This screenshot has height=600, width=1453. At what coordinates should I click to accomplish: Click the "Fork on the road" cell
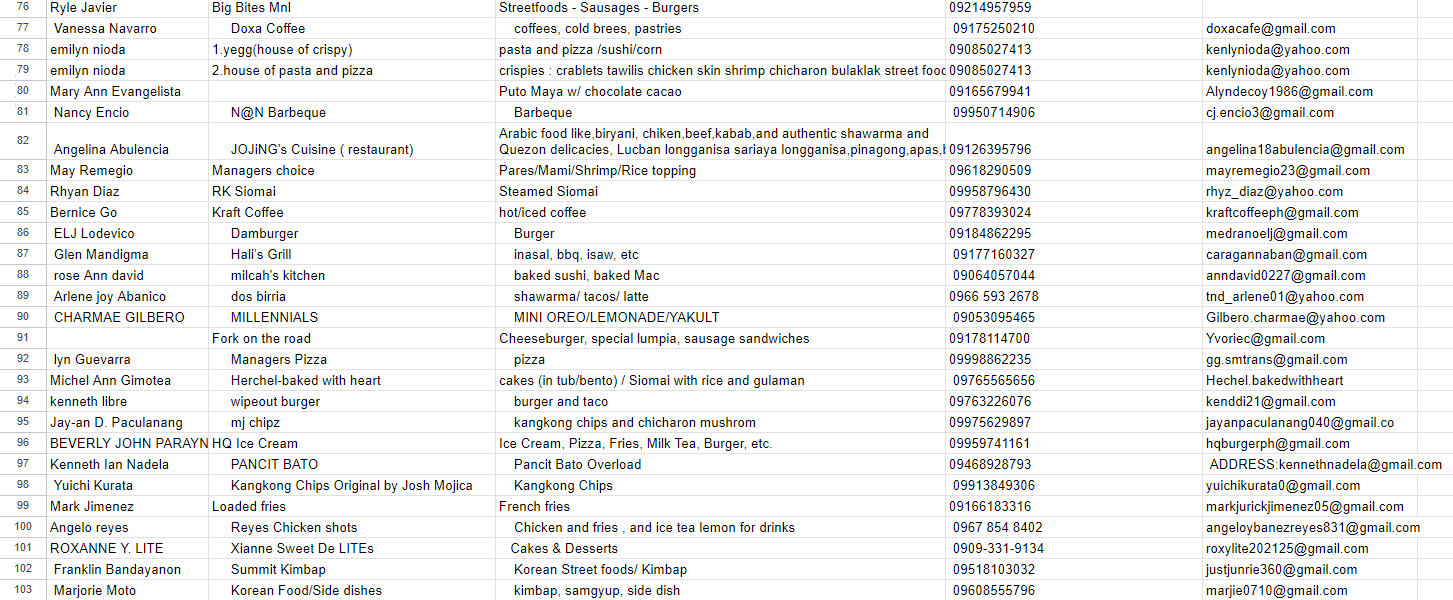pyautogui.click(x=261, y=338)
